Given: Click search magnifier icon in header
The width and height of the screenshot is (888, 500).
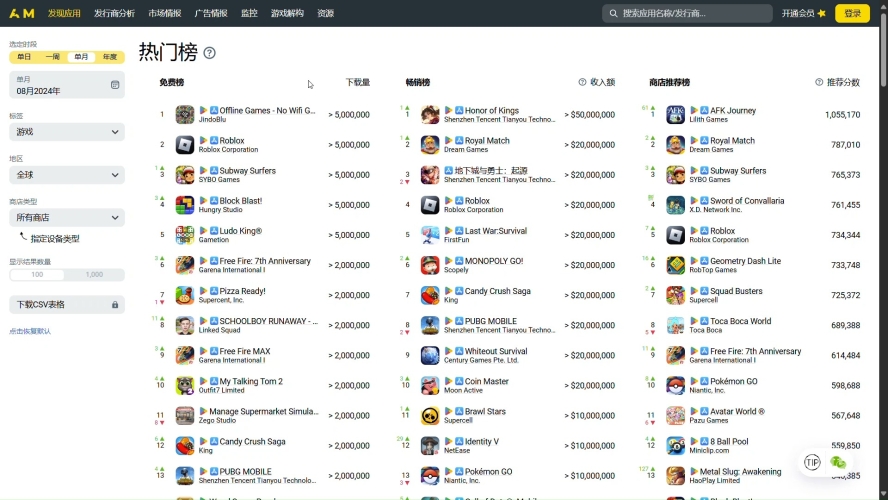Looking at the screenshot, I should click(x=613, y=13).
